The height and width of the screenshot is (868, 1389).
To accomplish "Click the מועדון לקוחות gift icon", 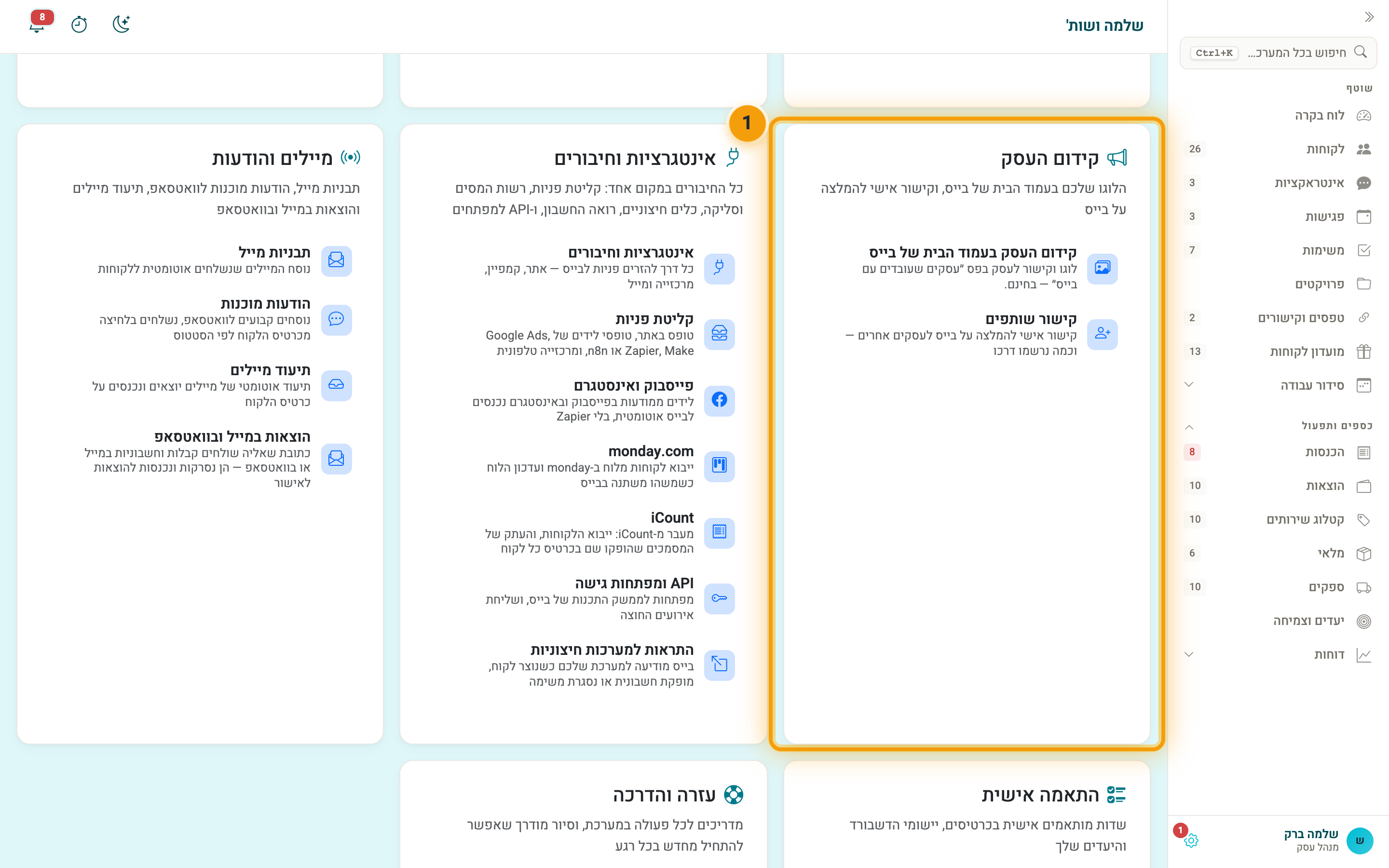I will (1364, 352).
